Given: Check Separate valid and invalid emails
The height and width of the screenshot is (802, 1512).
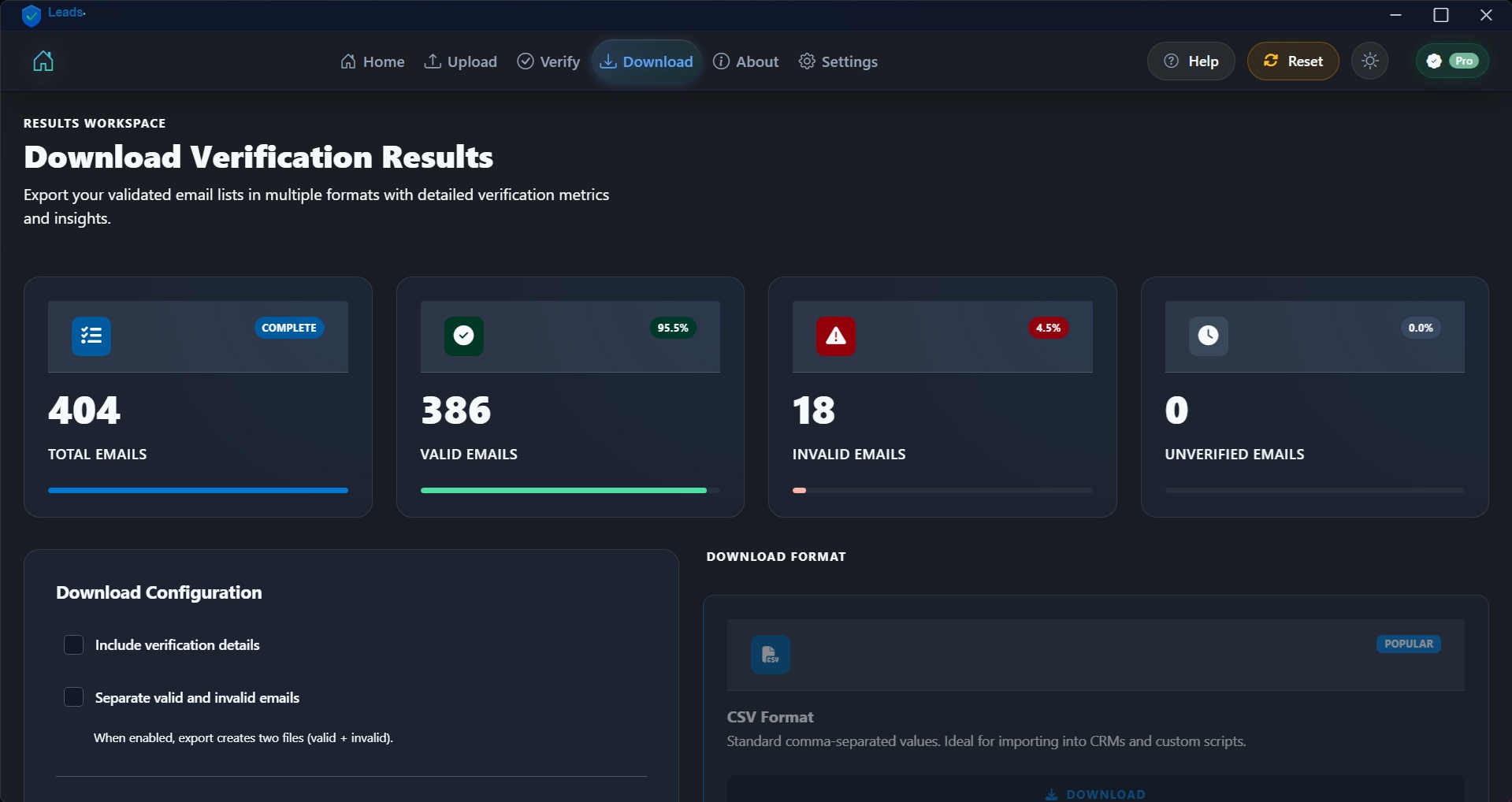Looking at the screenshot, I should (x=73, y=697).
